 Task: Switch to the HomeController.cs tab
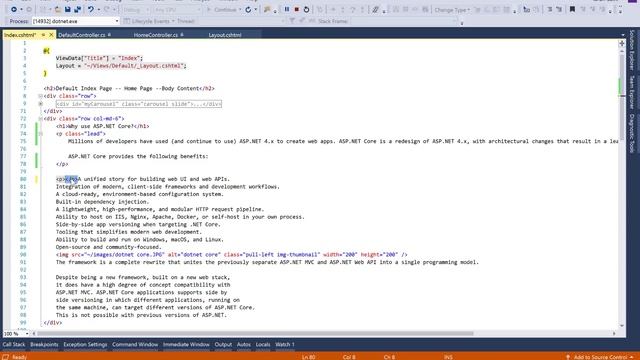156,35
